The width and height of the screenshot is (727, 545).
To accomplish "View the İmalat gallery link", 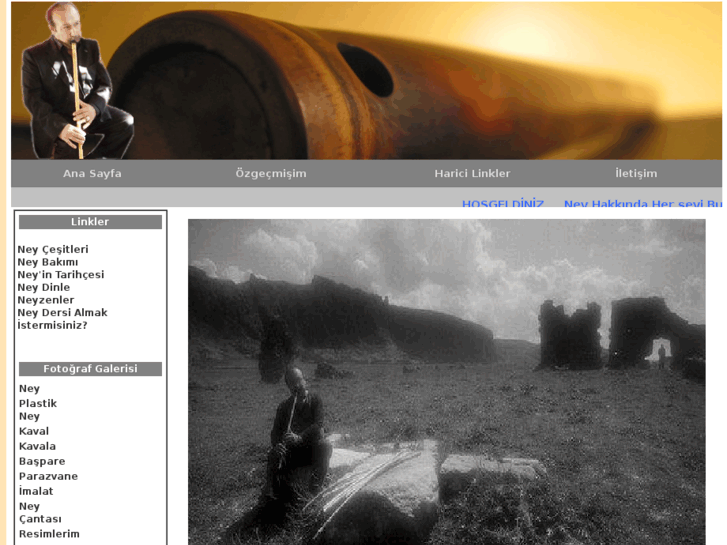I will click(x=36, y=491).
